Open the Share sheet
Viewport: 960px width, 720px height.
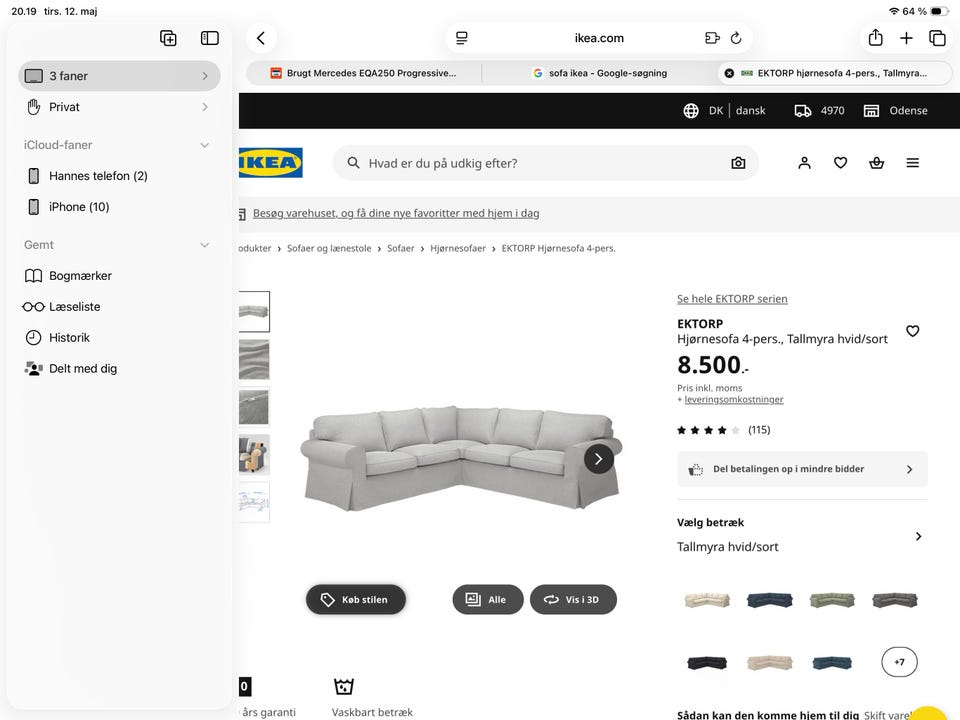point(876,38)
